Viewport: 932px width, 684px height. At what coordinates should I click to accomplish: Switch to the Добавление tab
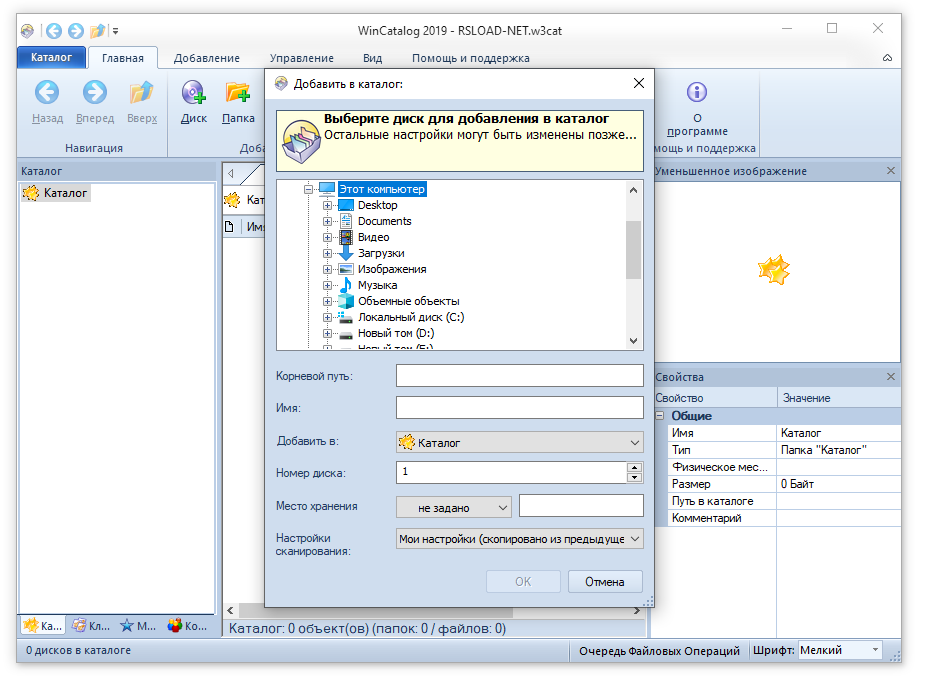(x=206, y=58)
